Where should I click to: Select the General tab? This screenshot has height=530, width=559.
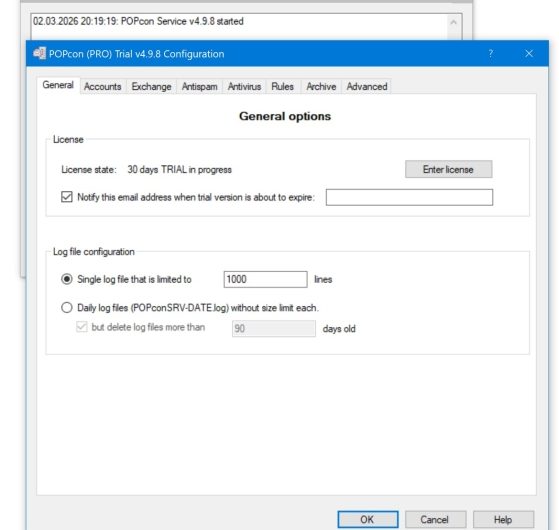click(x=58, y=85)
